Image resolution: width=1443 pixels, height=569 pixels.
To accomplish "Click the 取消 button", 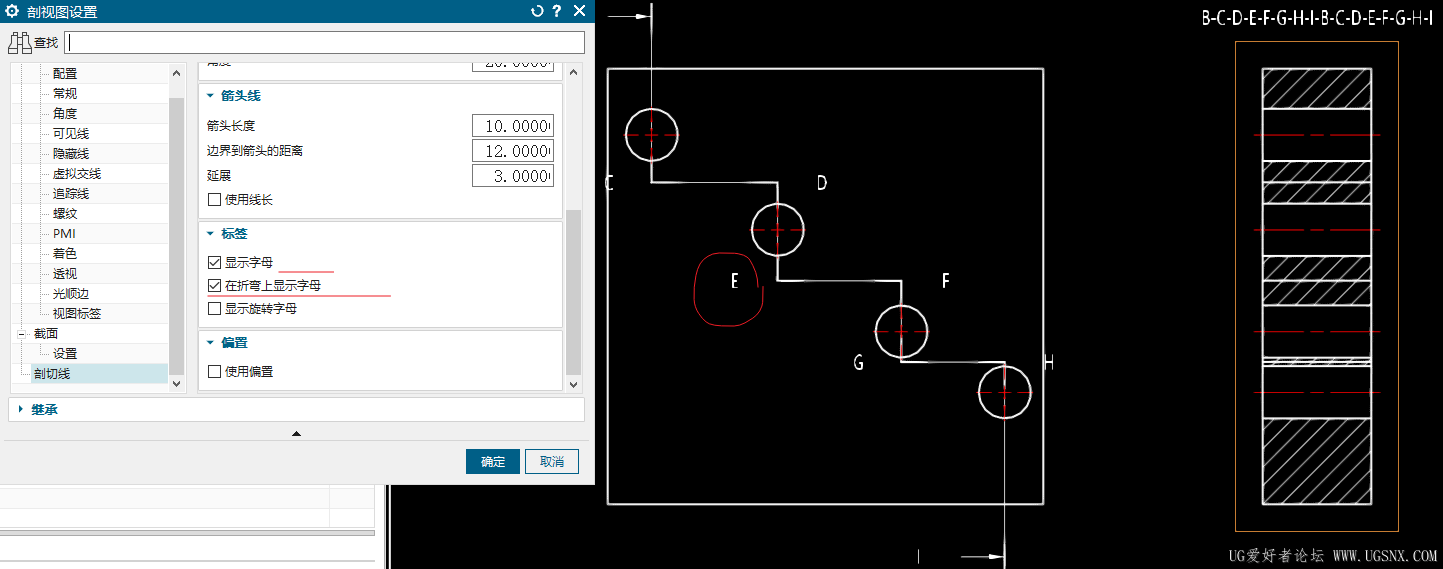I will coord(552,461).
